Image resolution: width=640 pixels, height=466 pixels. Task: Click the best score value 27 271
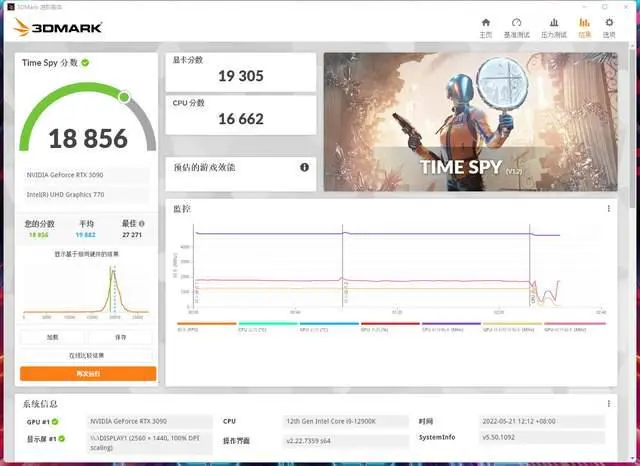pyautogui.click(x=132, y=235)
